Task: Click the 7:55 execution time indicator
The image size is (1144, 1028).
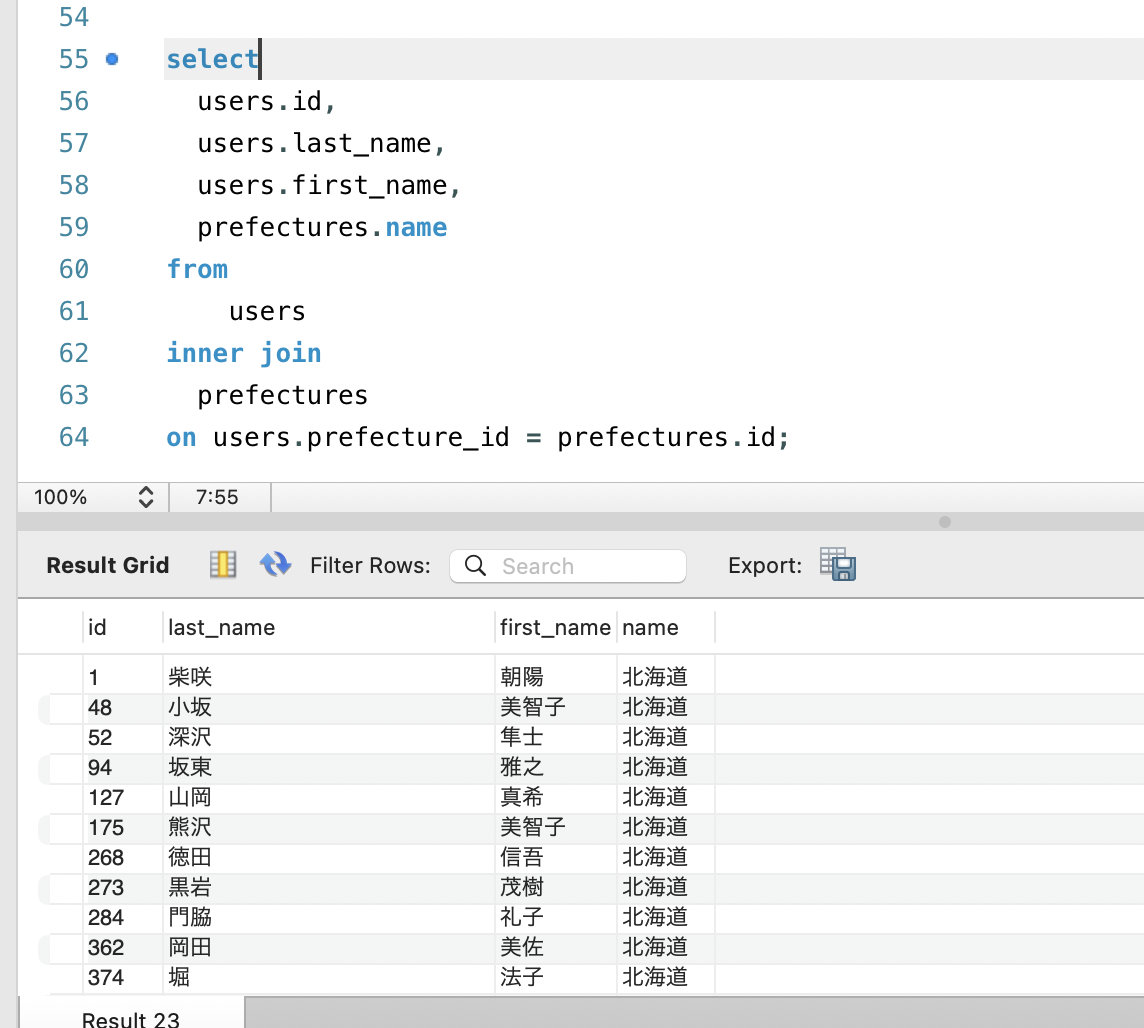Action: coord(219,496)
